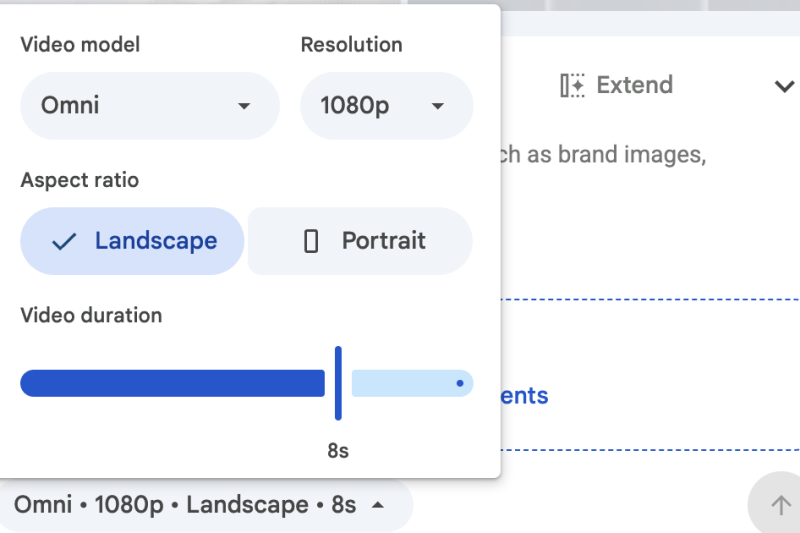
Task: Click the portrait rectangle icon
Action: 311,241
